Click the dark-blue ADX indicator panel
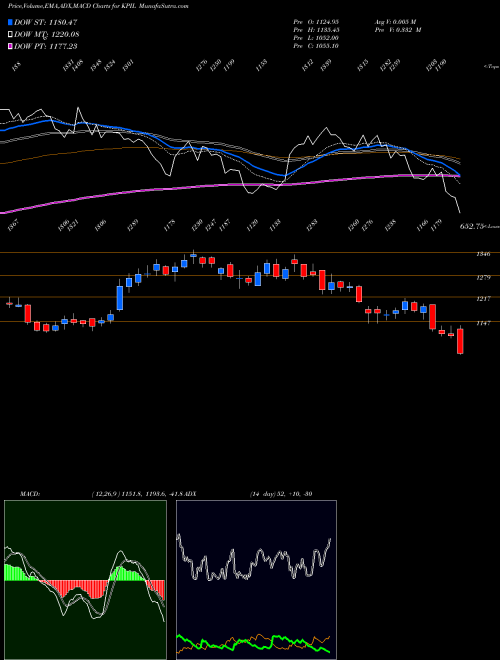The height and width of the screenshot is (660, 500). pos(256,580)
